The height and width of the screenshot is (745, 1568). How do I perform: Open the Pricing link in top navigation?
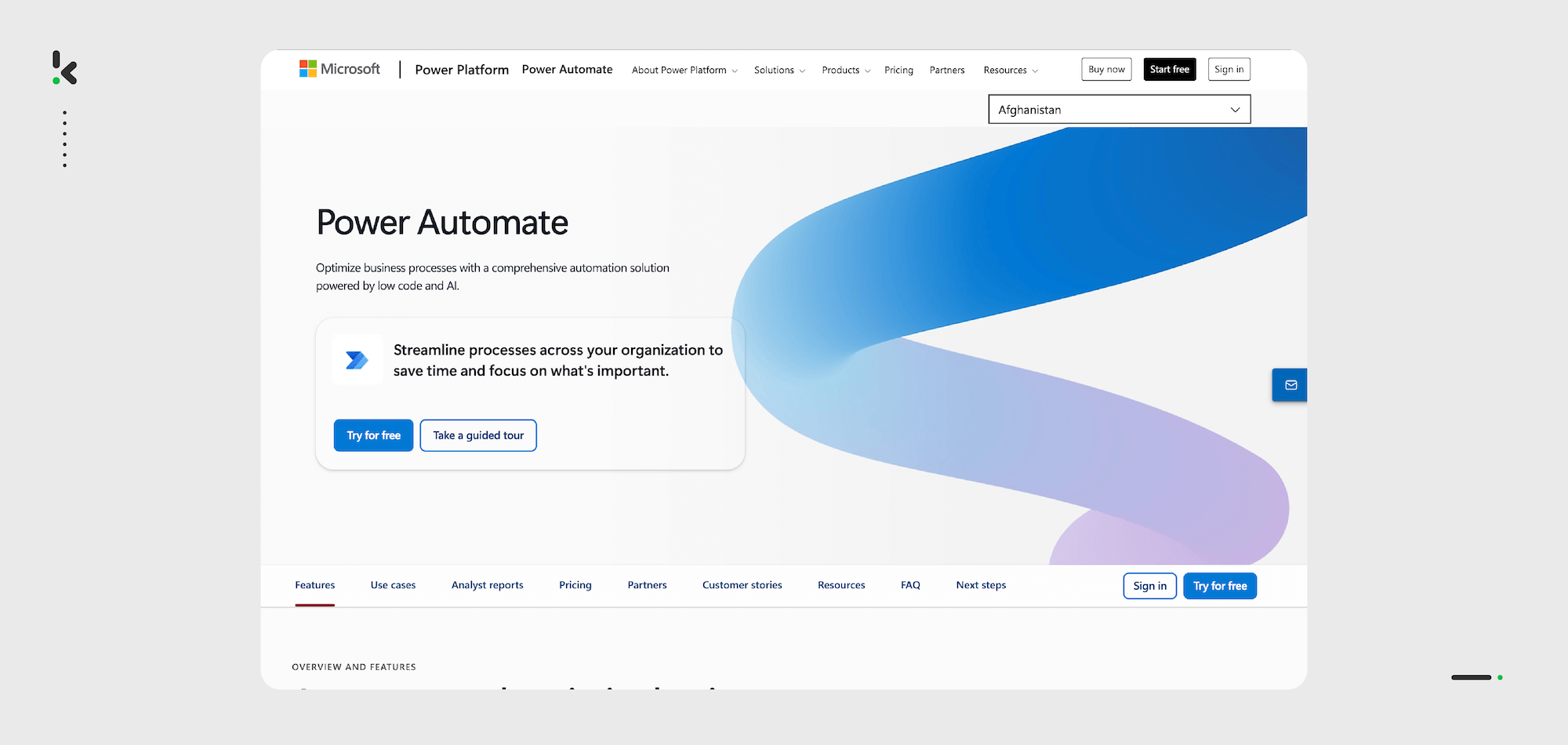[898, 70]
